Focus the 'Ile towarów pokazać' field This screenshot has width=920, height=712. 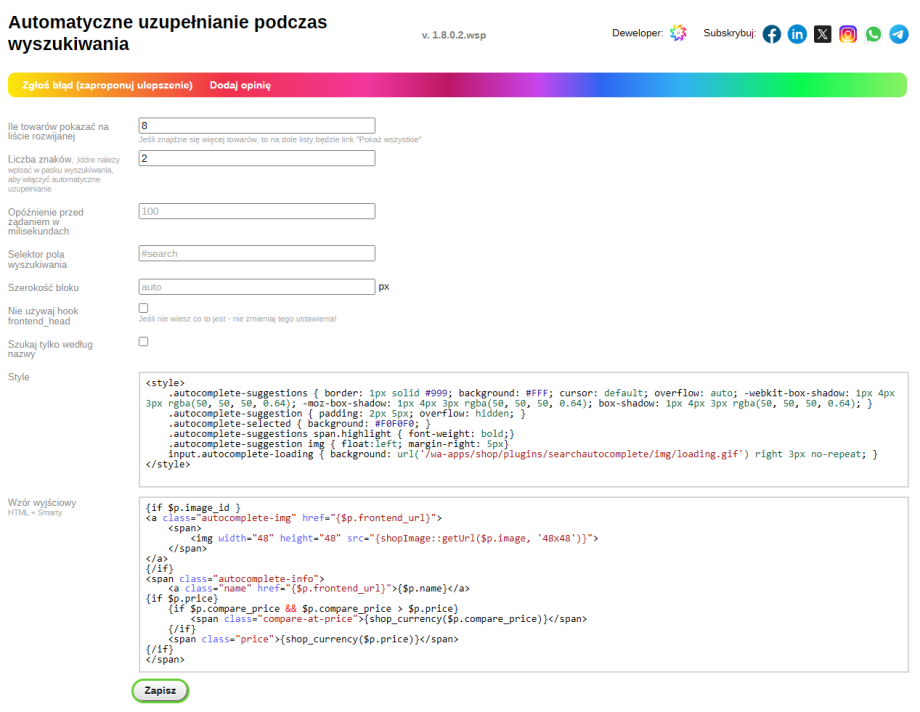pyautogui.click(x=256, y=125)
